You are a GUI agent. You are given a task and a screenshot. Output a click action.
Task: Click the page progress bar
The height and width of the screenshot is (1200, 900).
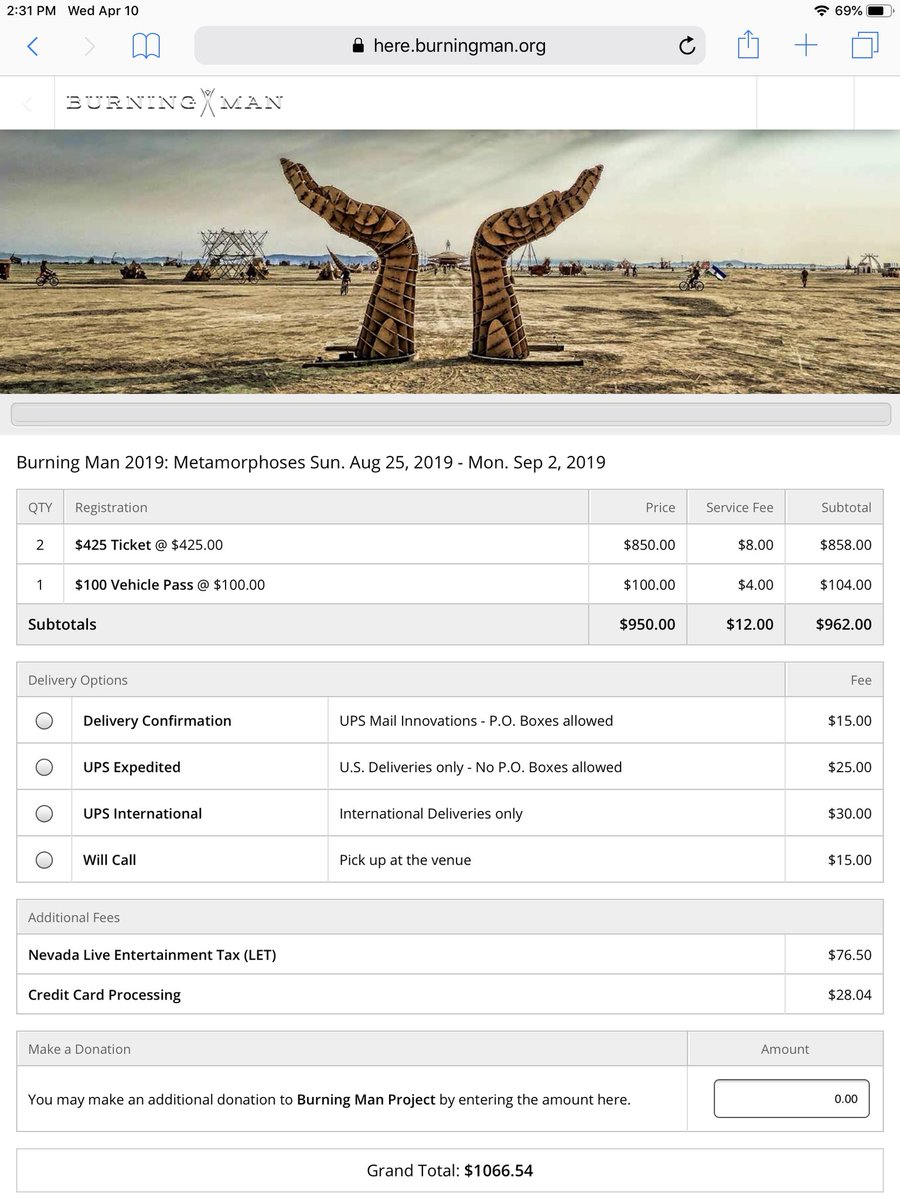click(450, 414)
